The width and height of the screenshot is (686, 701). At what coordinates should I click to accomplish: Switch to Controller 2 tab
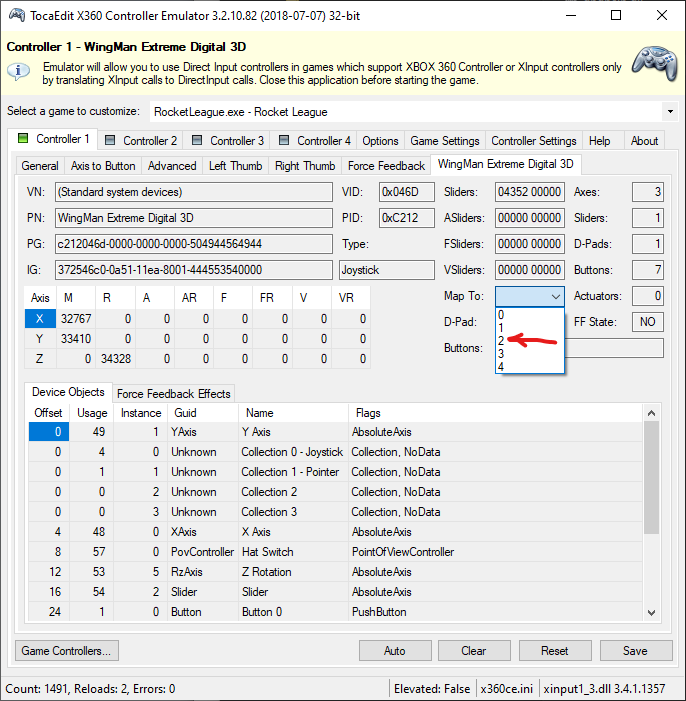tap(141, 141)
